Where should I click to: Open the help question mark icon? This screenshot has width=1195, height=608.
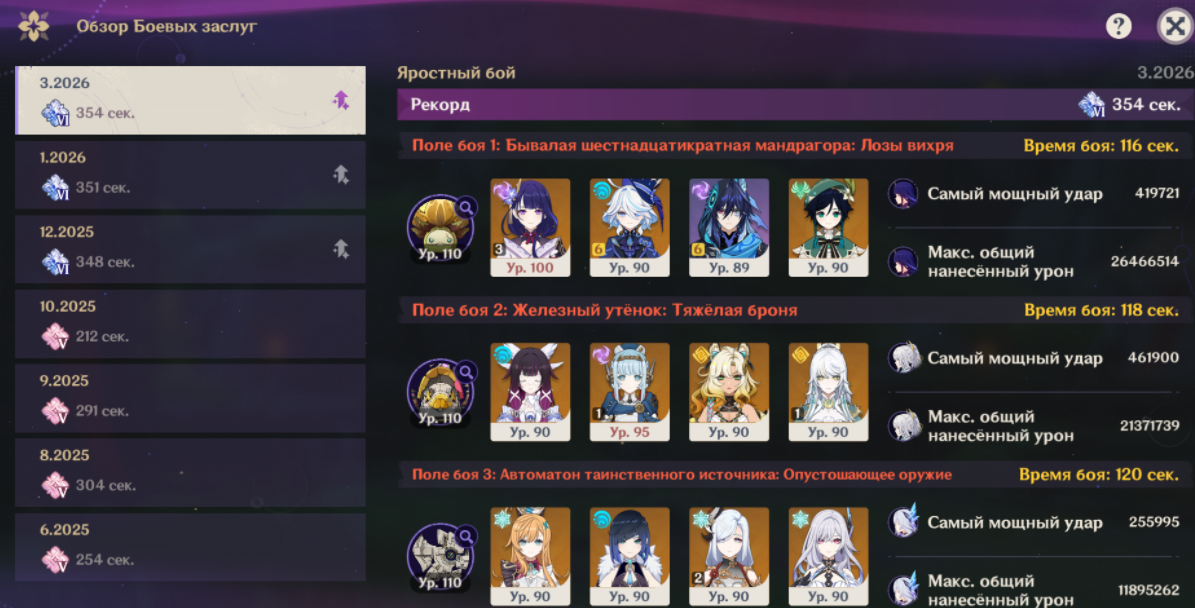[x=1118, y=27]
